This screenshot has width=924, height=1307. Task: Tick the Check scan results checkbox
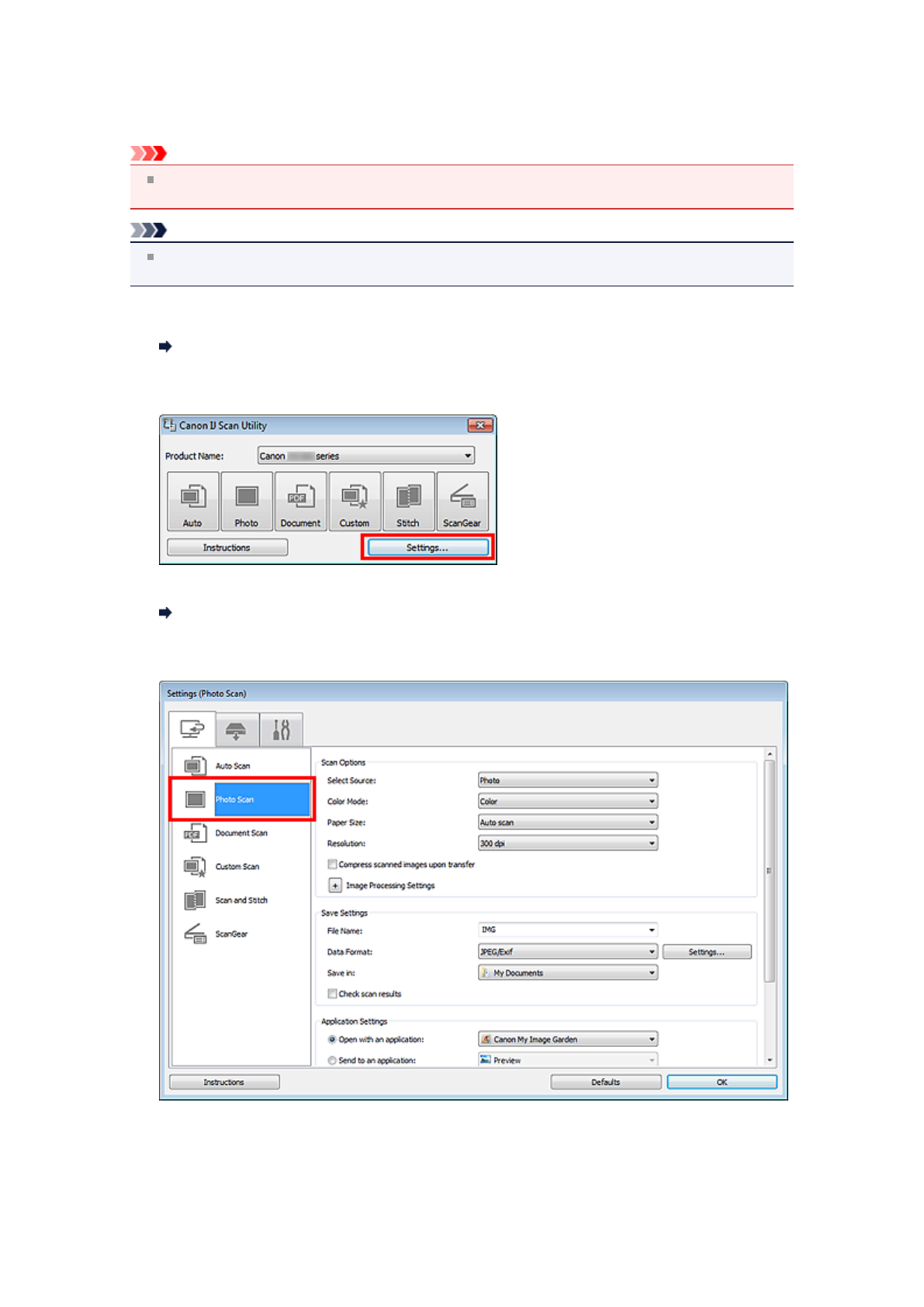point(333,993)
